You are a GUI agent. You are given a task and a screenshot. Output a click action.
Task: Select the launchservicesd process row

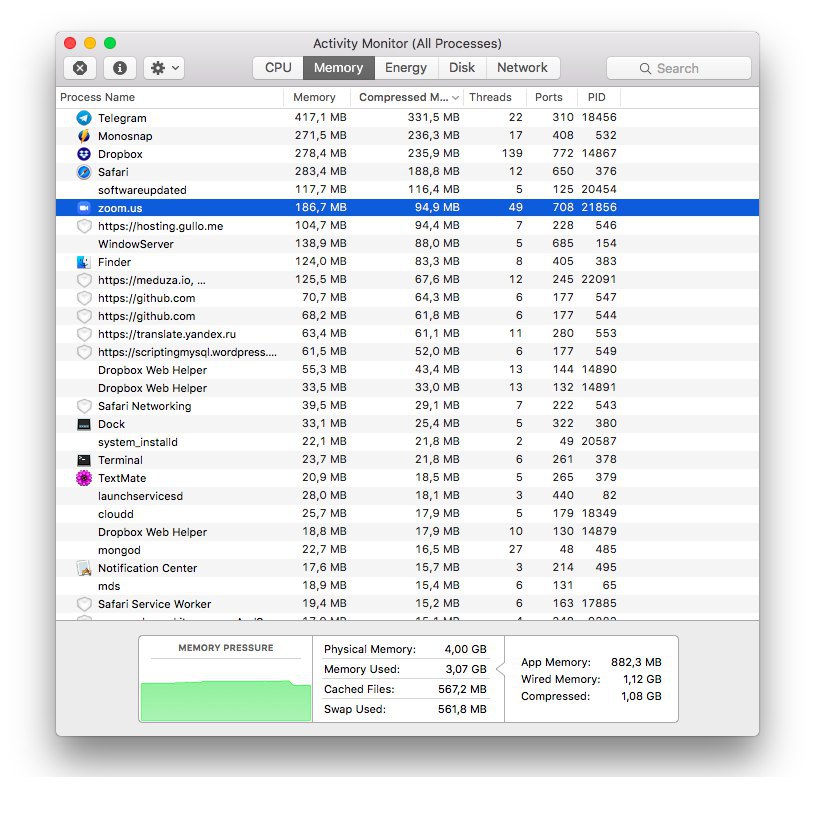(x=407, y=496)
